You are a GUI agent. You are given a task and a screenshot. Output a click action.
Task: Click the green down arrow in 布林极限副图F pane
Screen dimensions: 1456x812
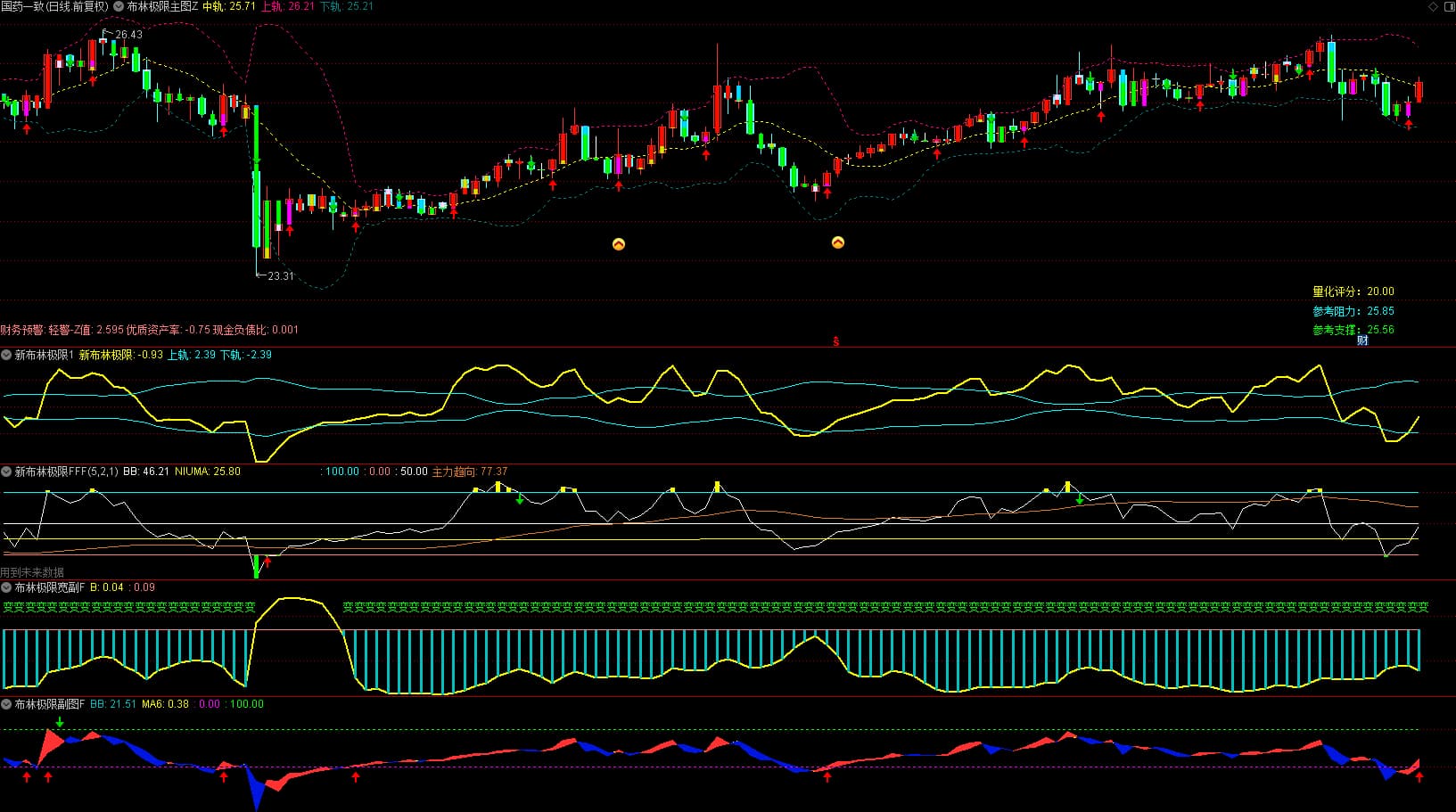(x=60, y=722)
